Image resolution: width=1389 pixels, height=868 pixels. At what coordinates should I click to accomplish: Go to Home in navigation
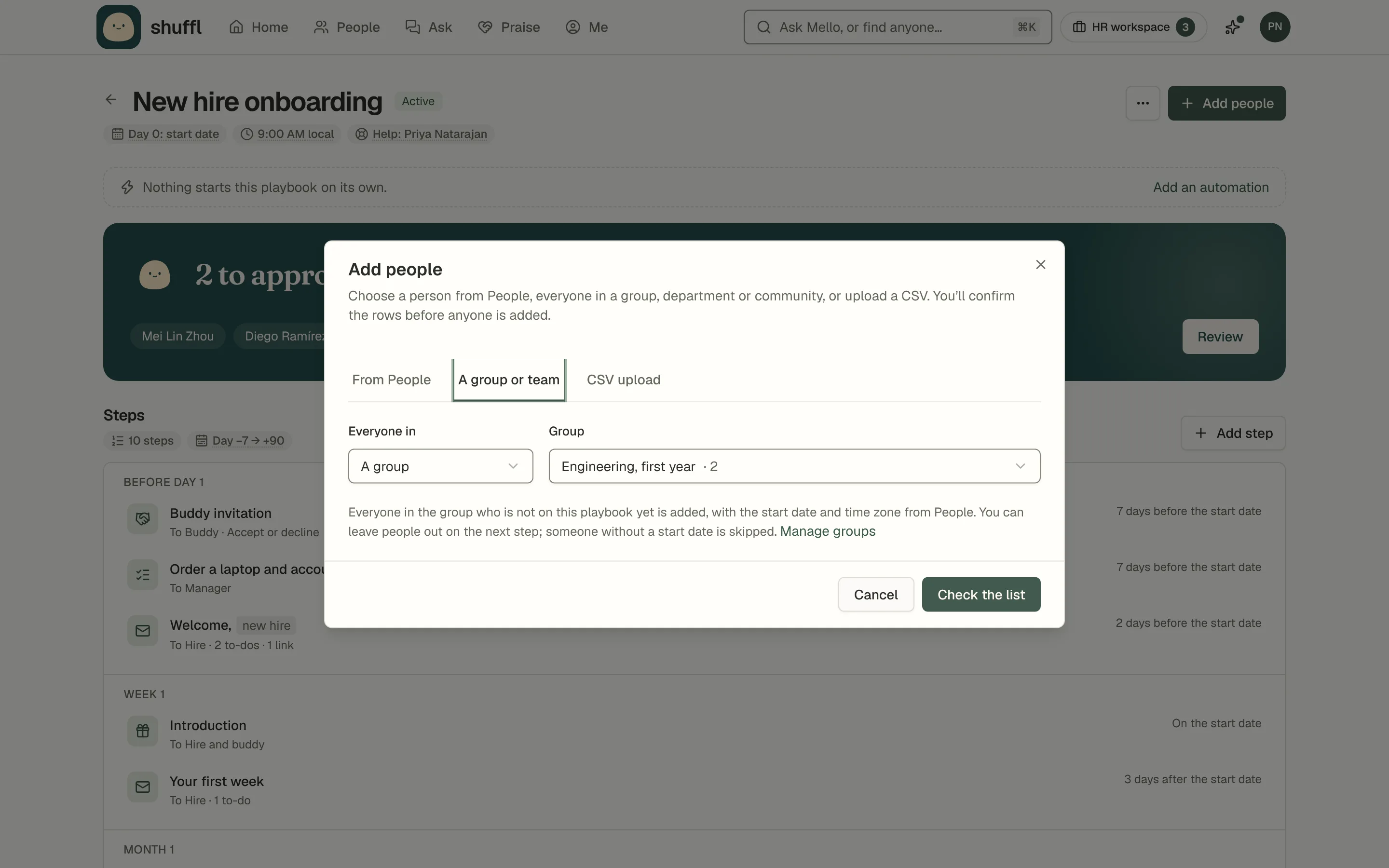259,27
